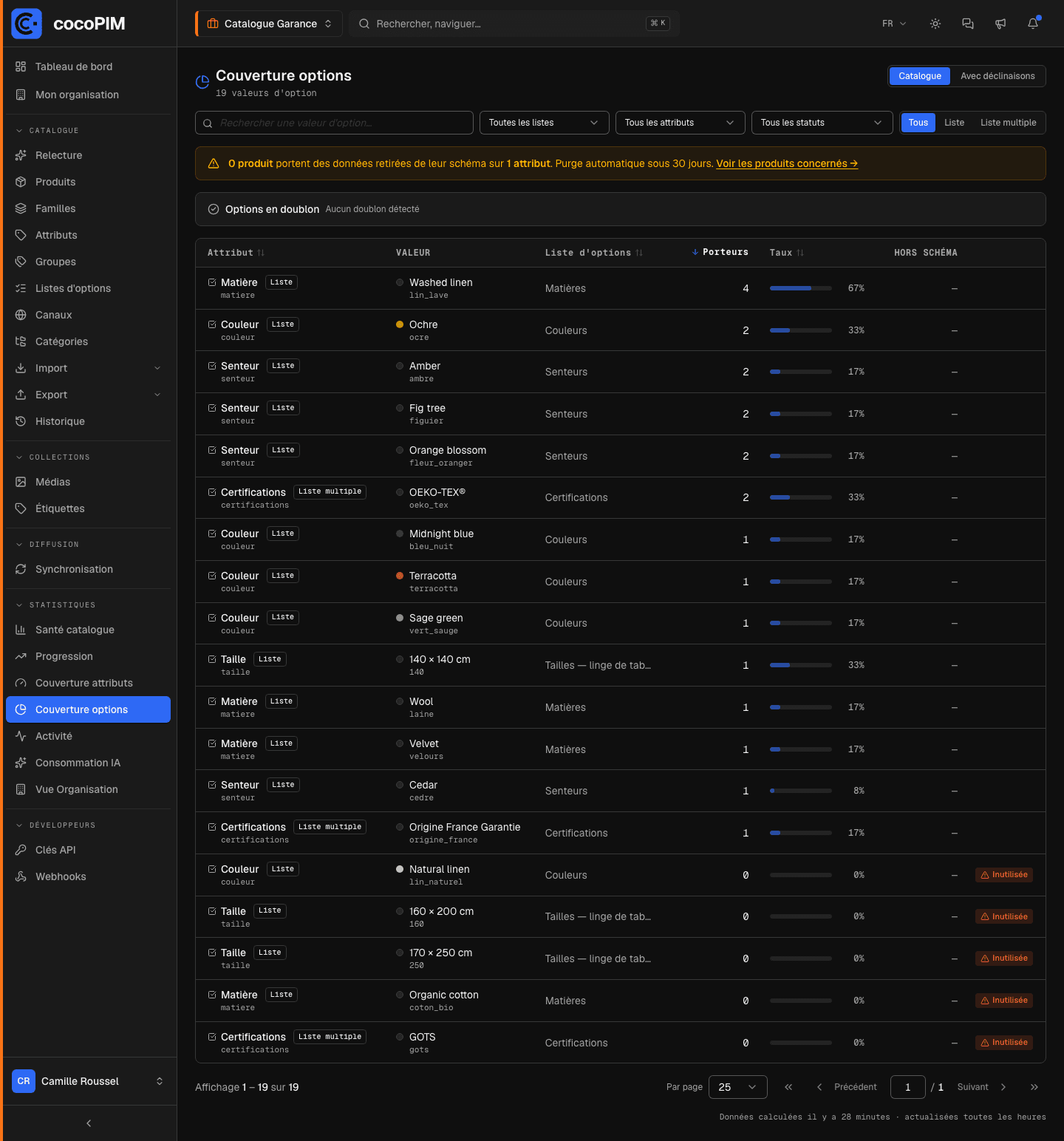Open Webhooks page

pos(88,876)
